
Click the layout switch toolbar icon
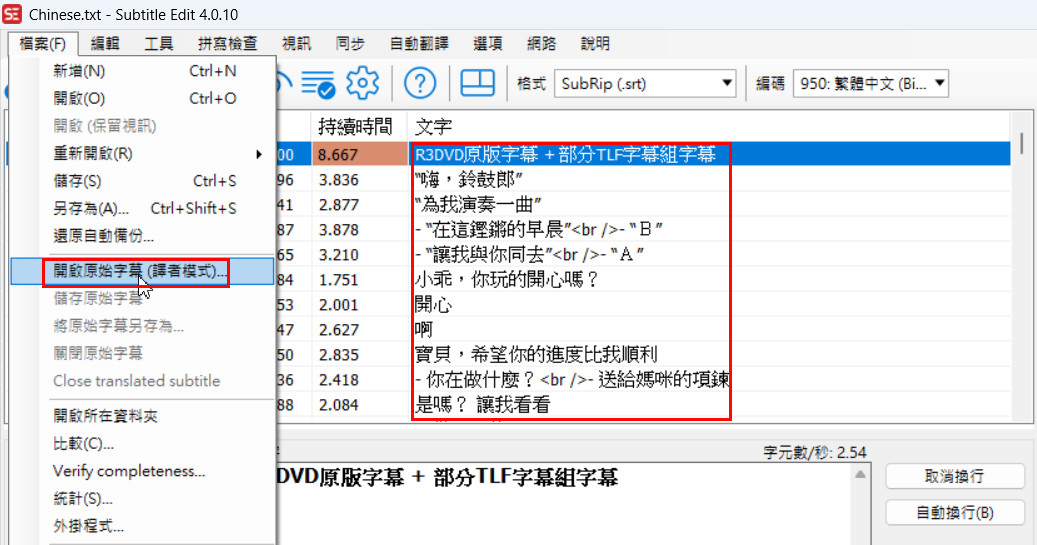click(478, 83)
